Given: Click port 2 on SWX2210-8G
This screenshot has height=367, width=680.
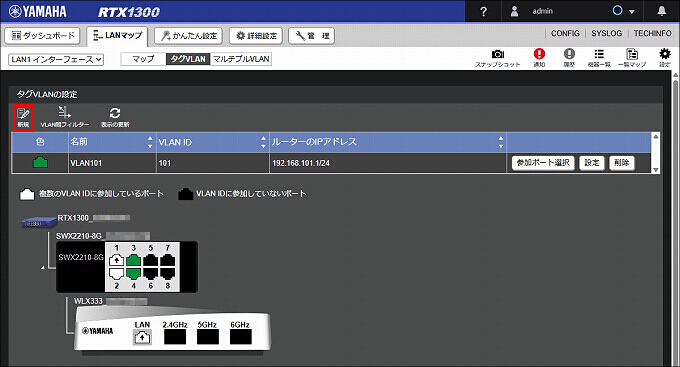Looking at the screenshot, I should [116, 274].
